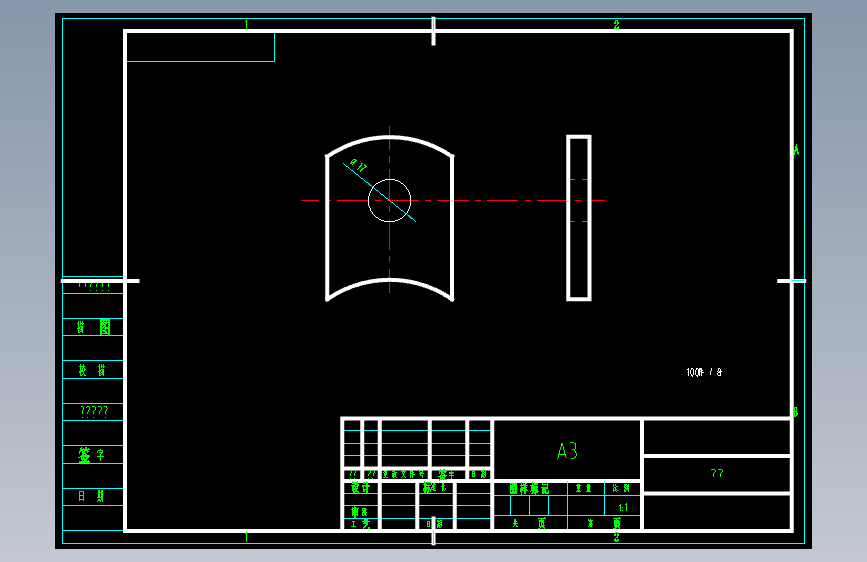Click the "图样标记" label
This screenshot has height=562, width=867.
tap(529, 488)
